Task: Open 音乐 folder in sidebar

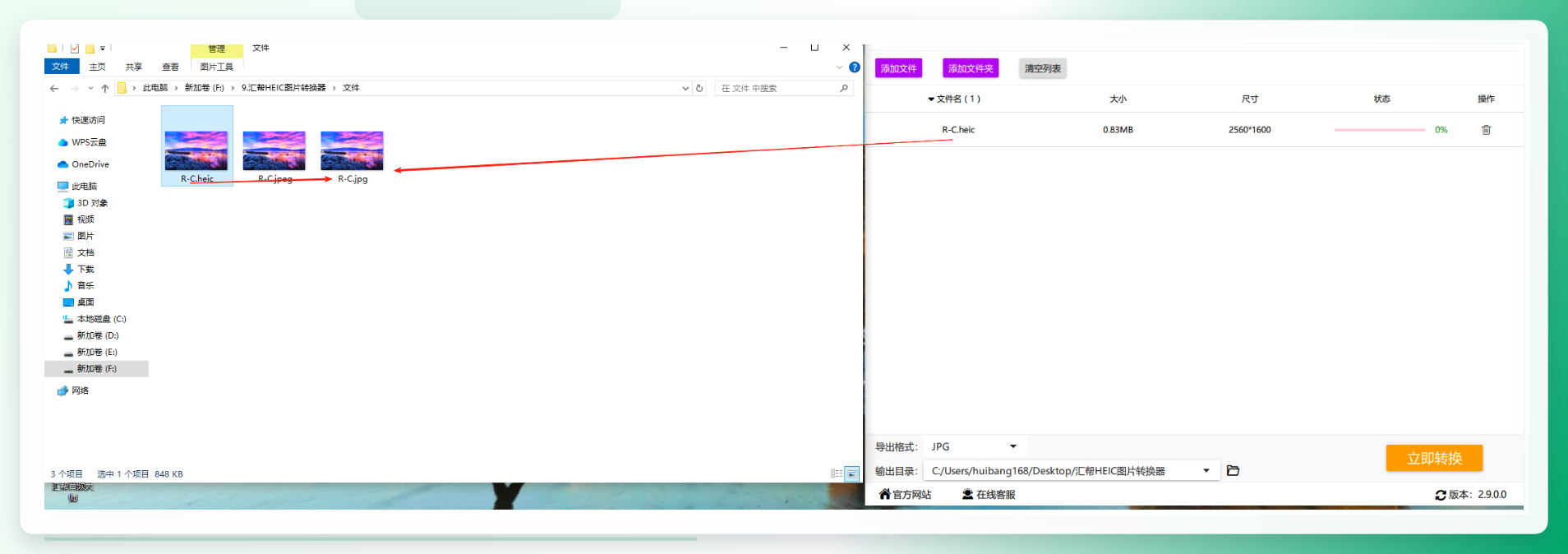Action: [x=79, y=285]
